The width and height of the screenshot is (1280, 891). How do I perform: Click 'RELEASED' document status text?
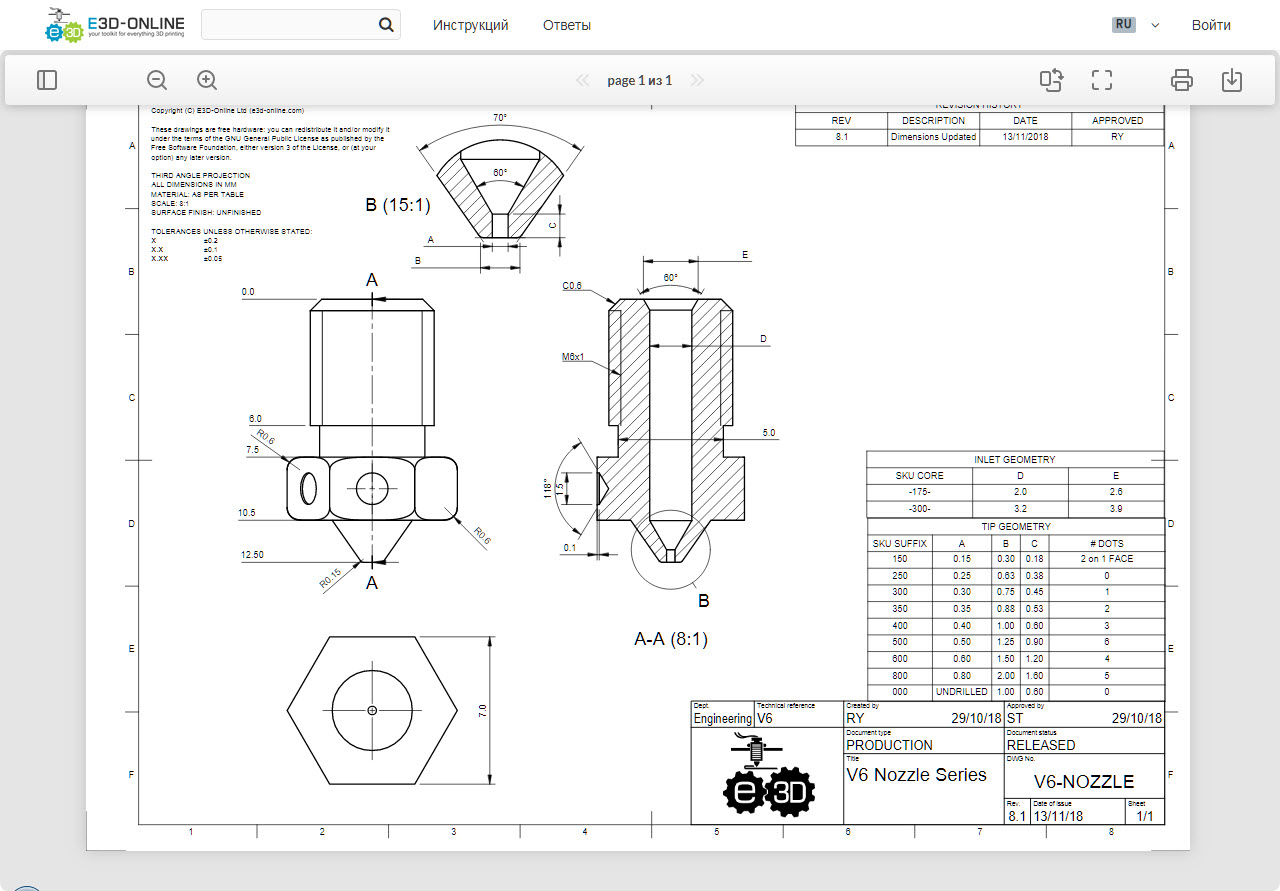(x=1041, y=745)
